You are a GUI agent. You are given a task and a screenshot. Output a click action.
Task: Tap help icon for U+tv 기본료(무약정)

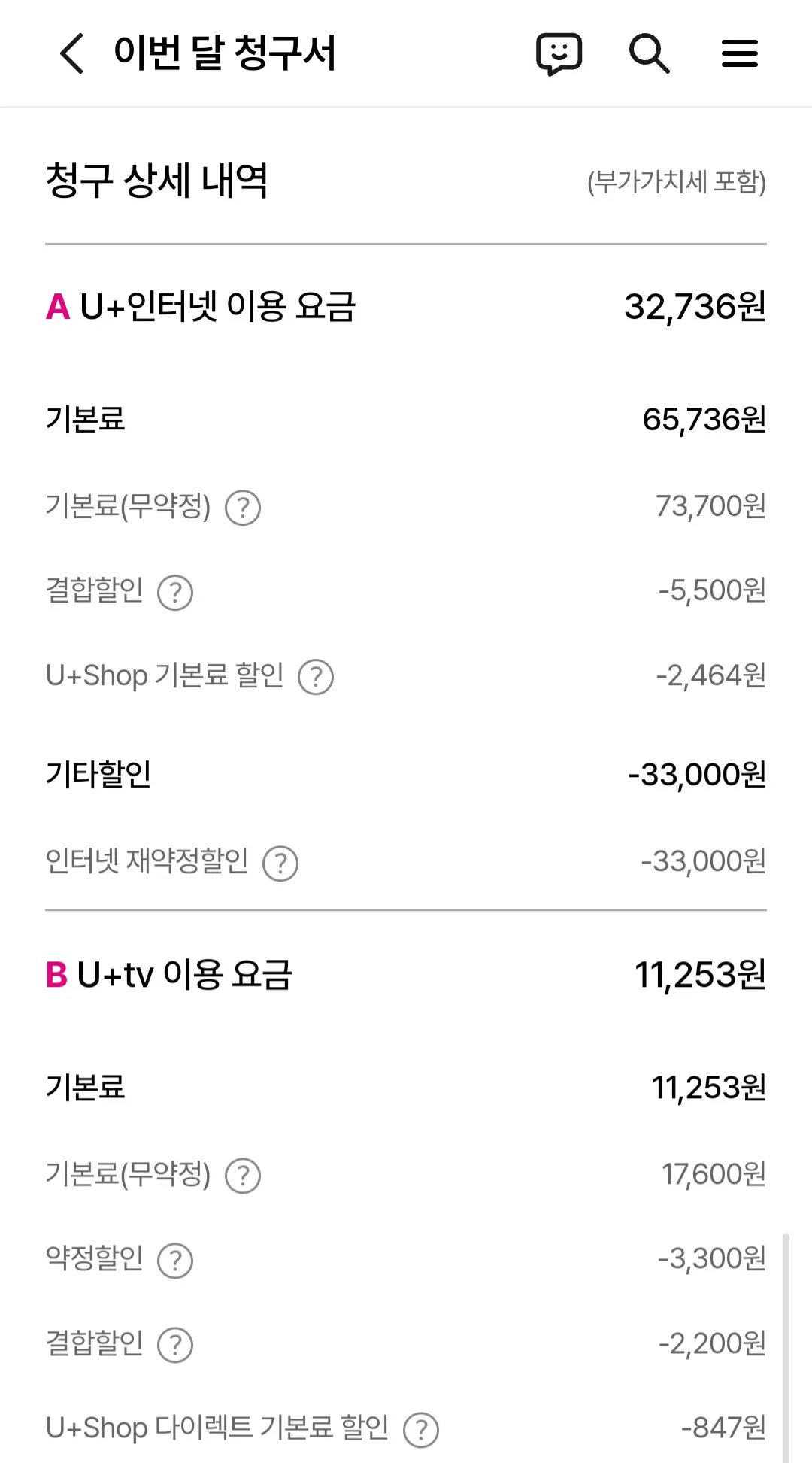(x=243, y=1176)
